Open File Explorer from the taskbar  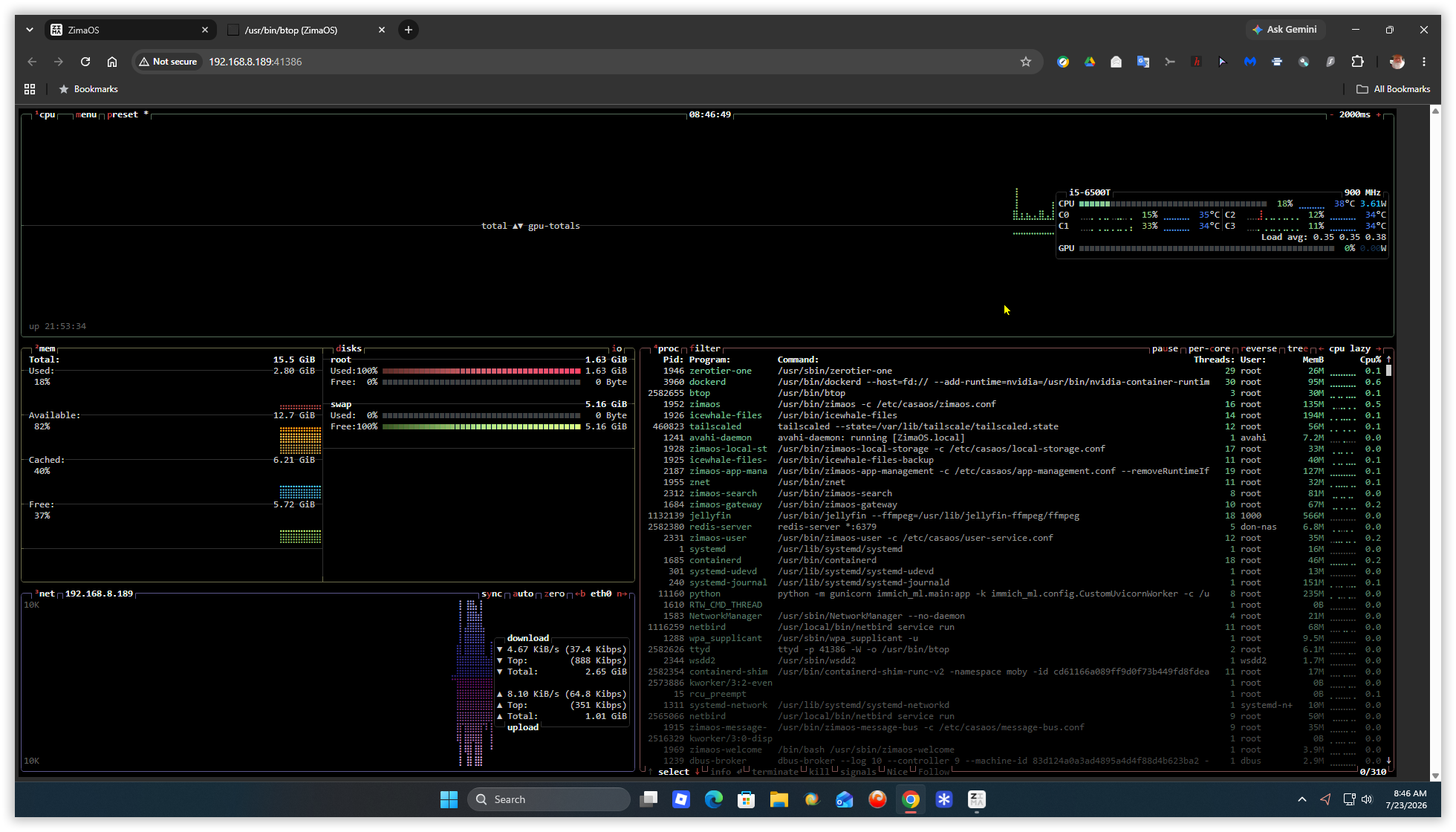pos(779,799)
